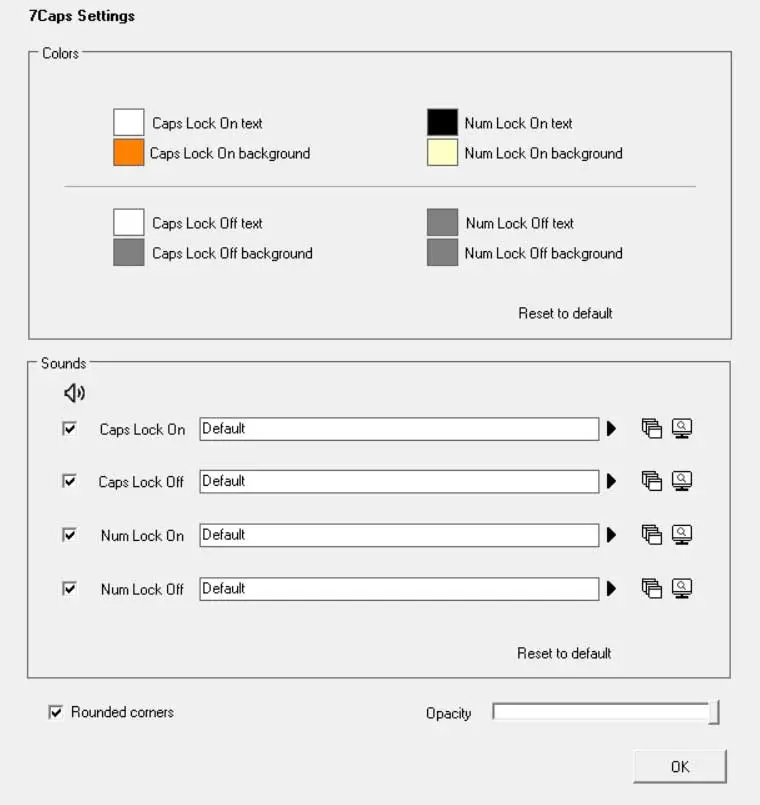Play the Caps Lock On sound
760x805 pixels.
611,429
